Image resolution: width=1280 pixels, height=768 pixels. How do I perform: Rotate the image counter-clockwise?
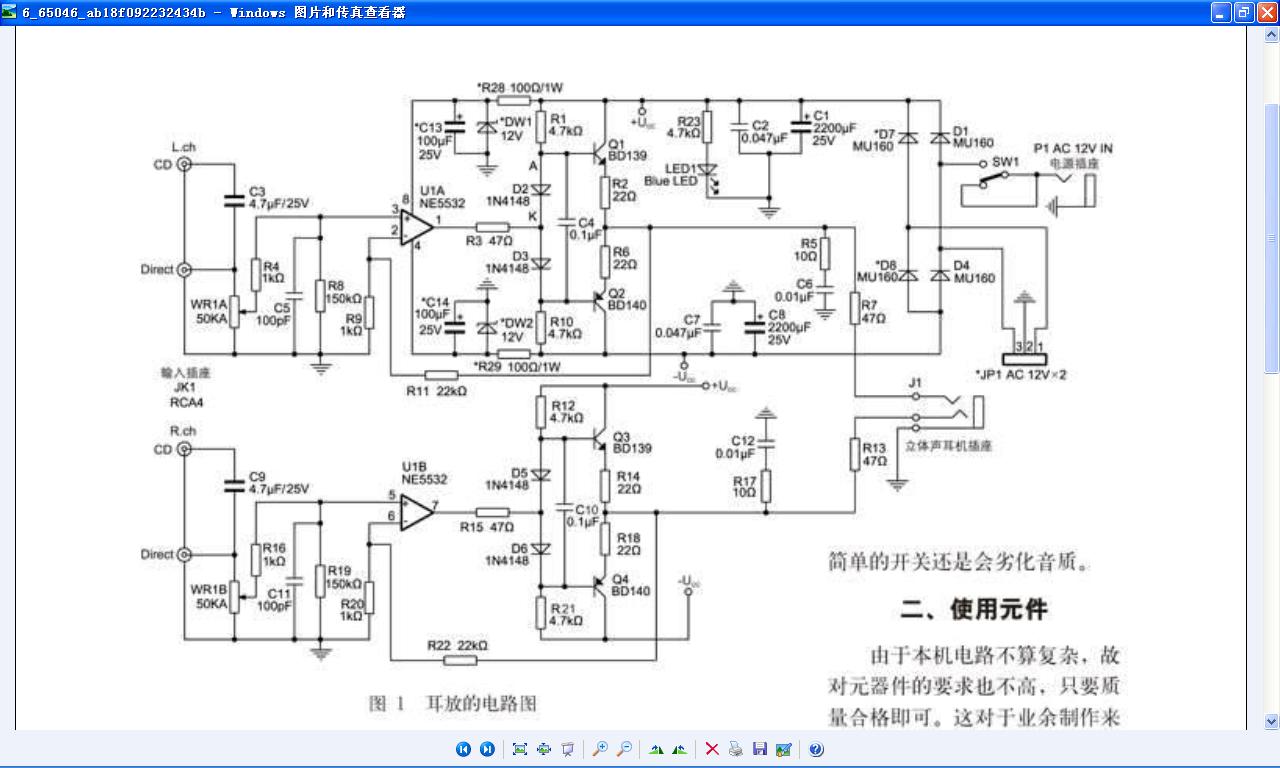[x=680, y=749]
